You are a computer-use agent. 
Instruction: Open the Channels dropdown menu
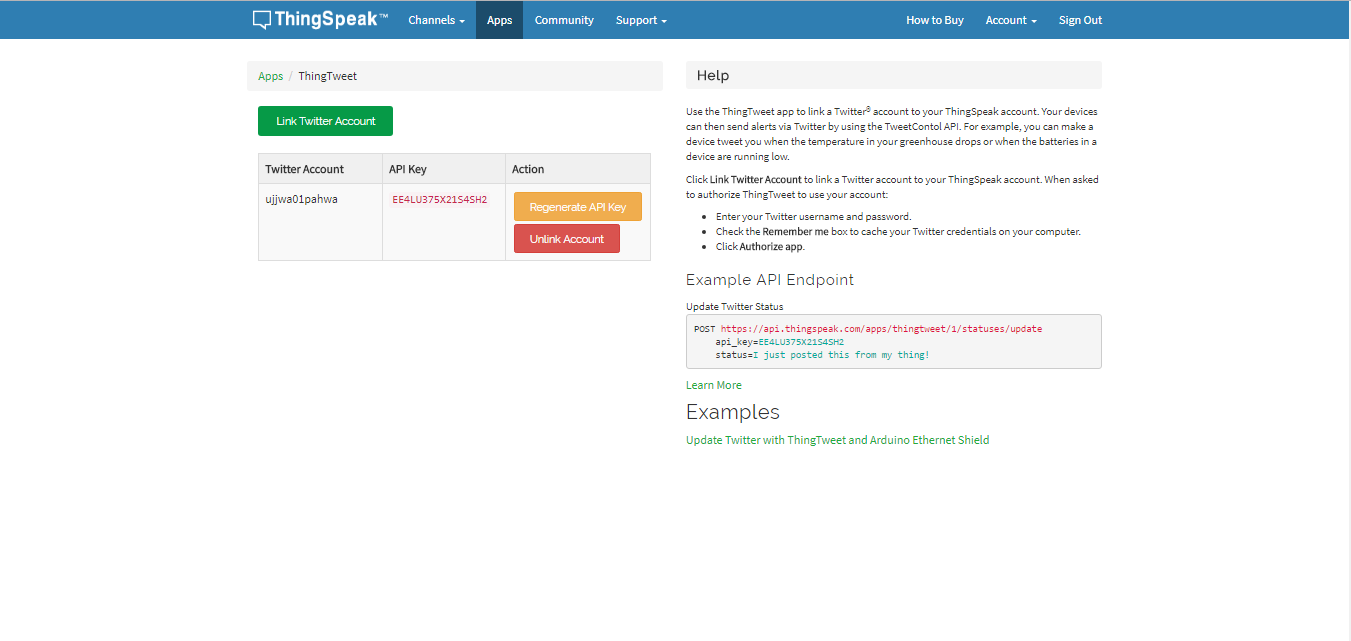point(436,20)
